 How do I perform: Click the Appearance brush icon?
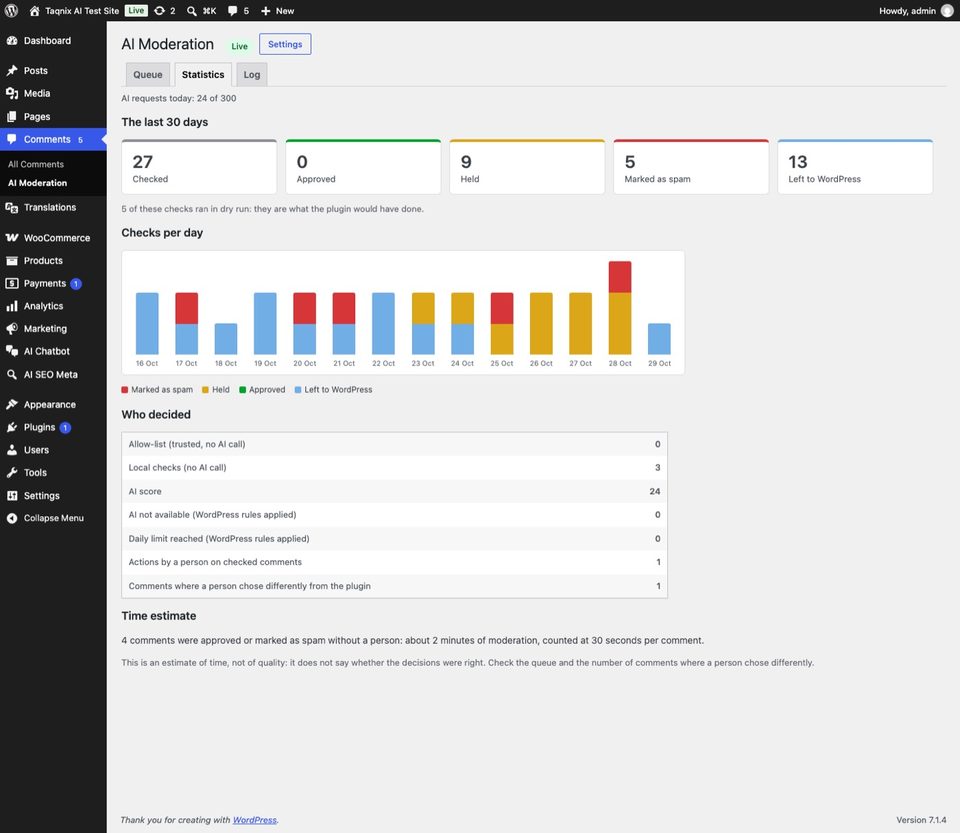pyautogui.click(x=12, y=405)
